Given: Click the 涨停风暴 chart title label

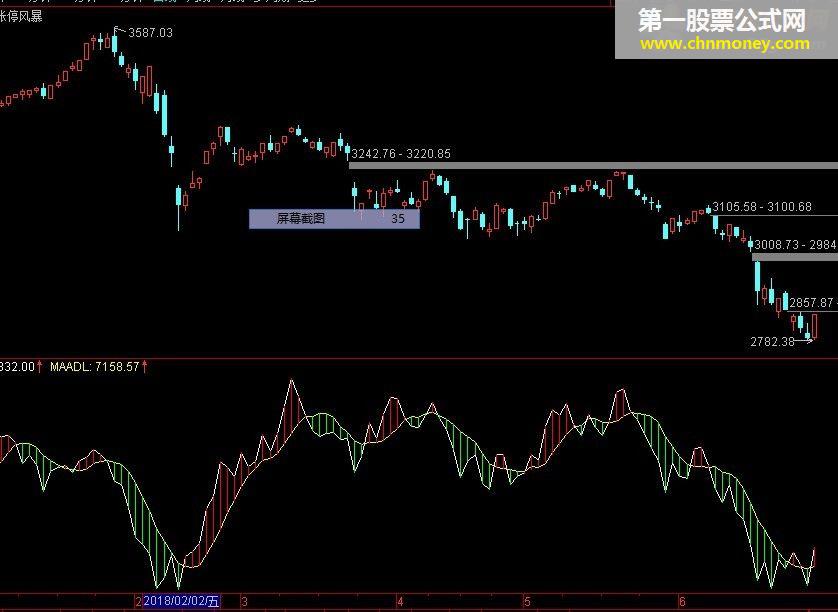Looking at the screenshot, I should point(21,17).
